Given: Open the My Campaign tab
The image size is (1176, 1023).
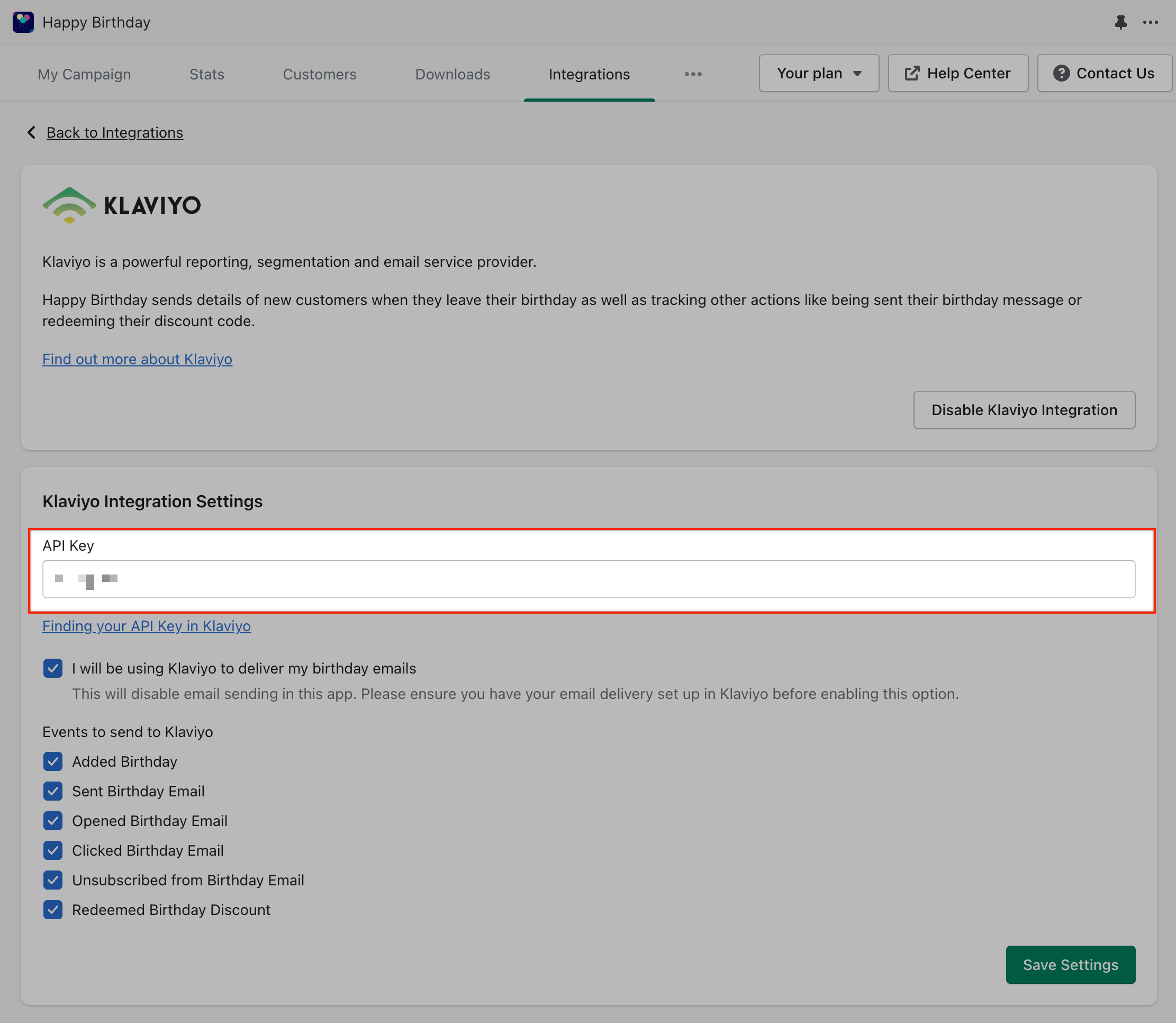Looking at the screenshot, I should [85, 74].
